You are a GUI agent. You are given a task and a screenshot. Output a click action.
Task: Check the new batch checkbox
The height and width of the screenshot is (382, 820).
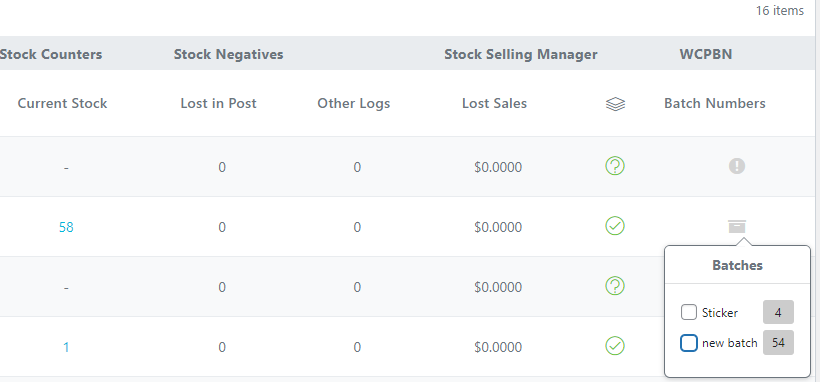coord(689,343)
